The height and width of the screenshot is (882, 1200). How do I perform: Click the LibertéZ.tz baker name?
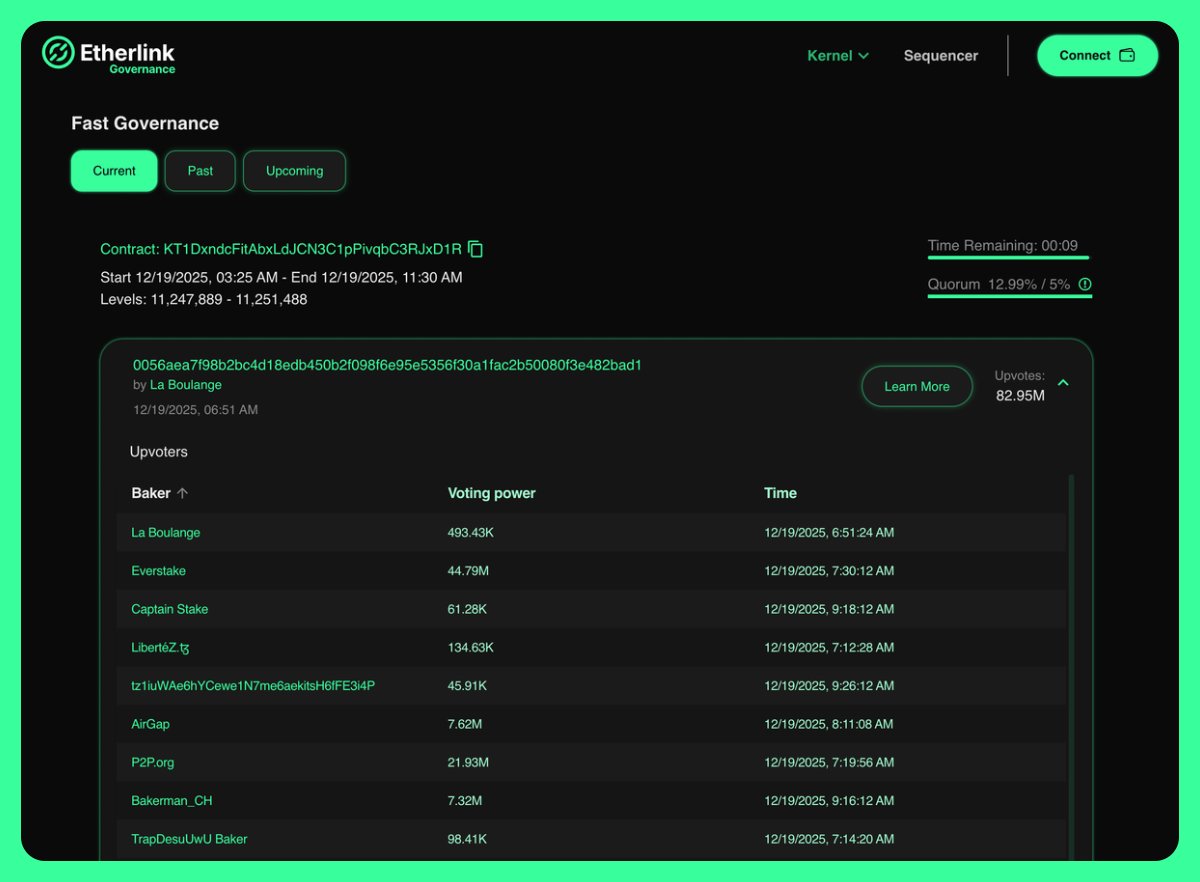tap(160, 648)
